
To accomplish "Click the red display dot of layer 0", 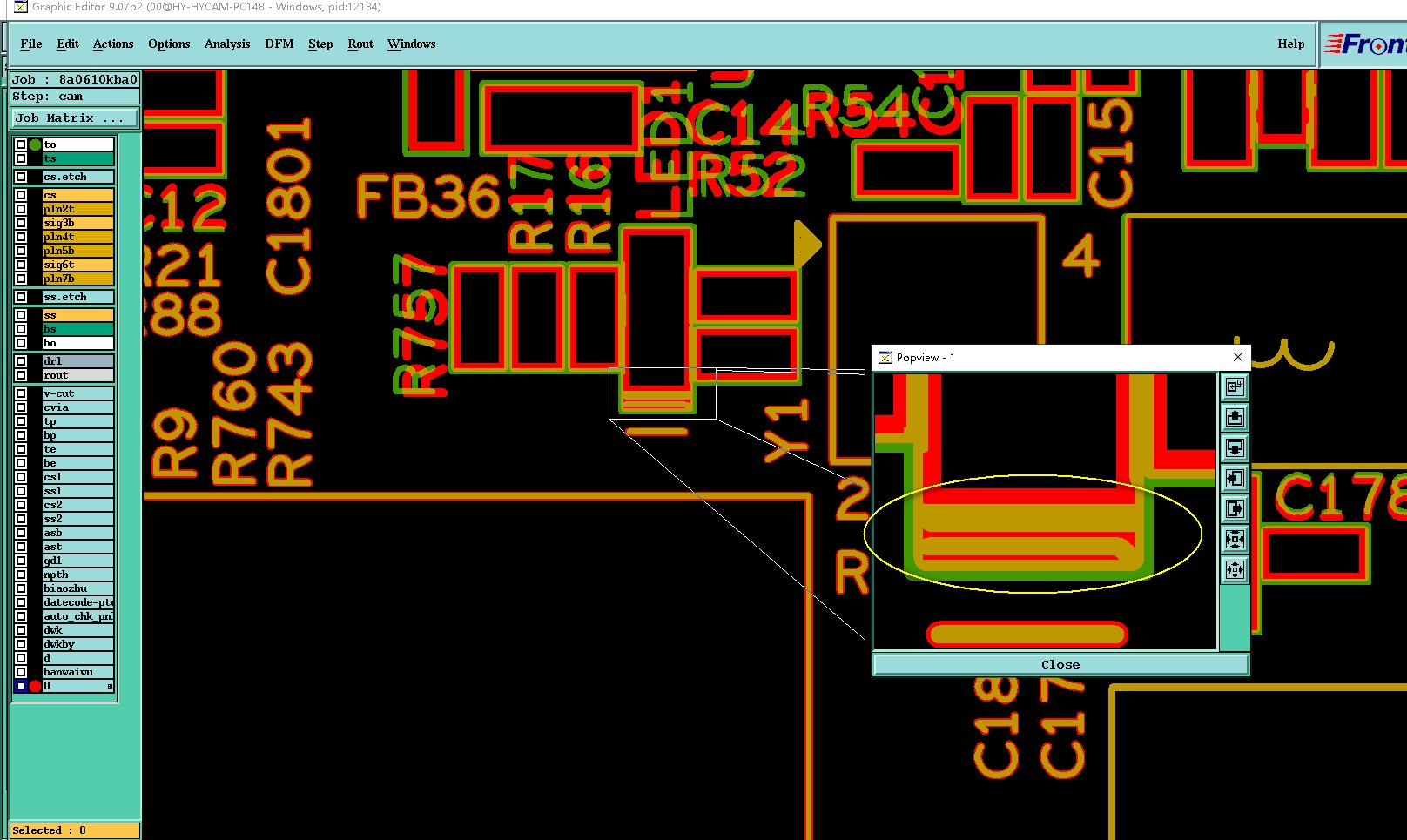I will point(35,686).
